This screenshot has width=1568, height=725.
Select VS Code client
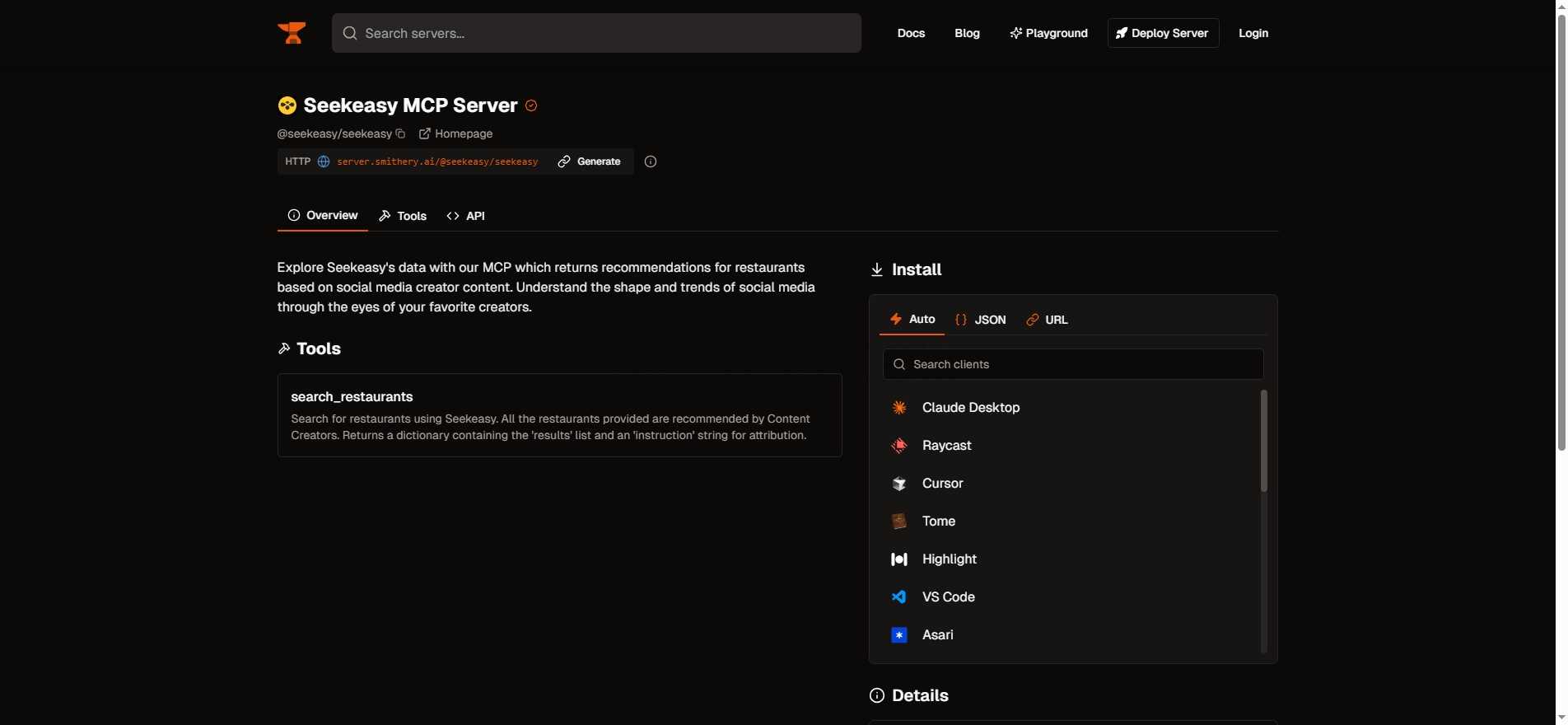pyautogui.click(x=1071, y=597)
